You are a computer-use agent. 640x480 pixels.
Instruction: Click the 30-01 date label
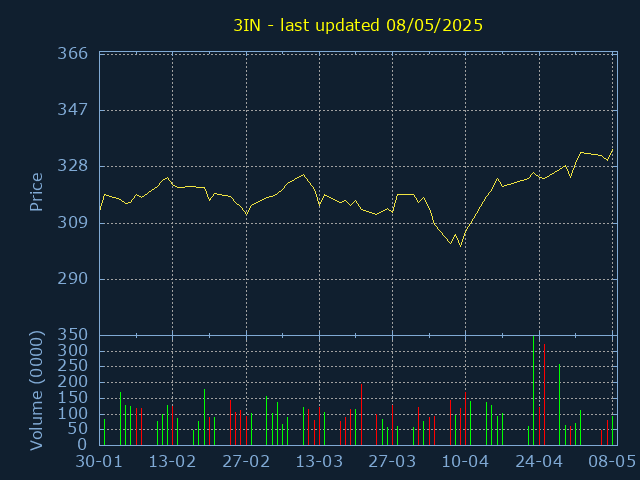click(x=99, y=462)
